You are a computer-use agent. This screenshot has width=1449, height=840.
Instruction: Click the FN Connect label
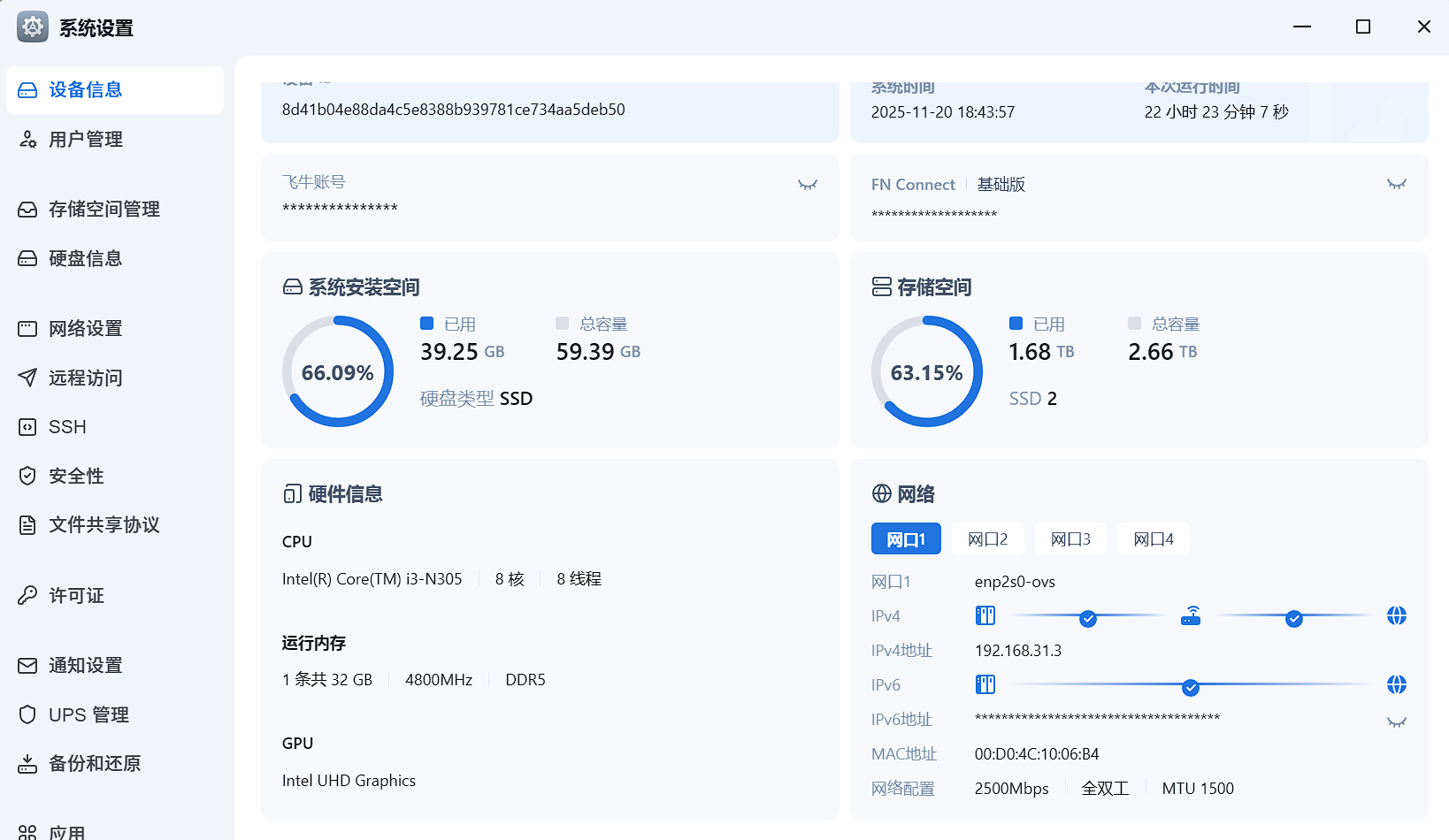pos(913,185)
